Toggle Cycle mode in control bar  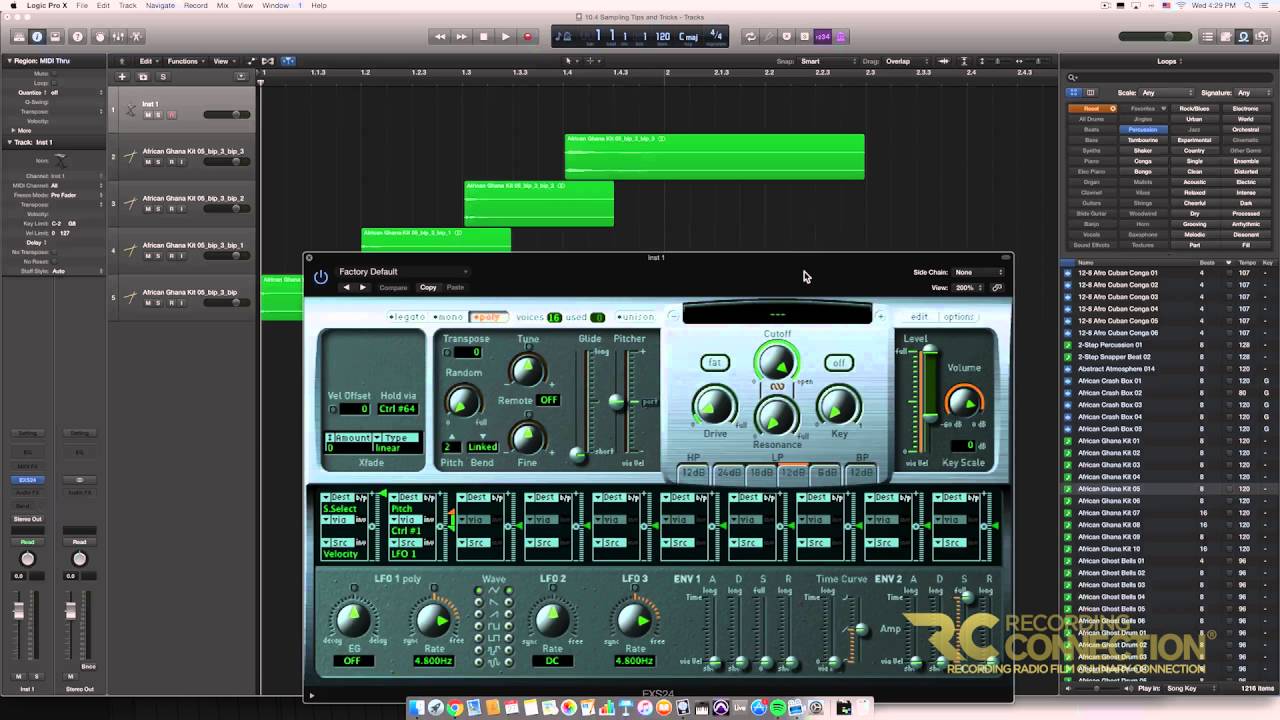point(750,37)
